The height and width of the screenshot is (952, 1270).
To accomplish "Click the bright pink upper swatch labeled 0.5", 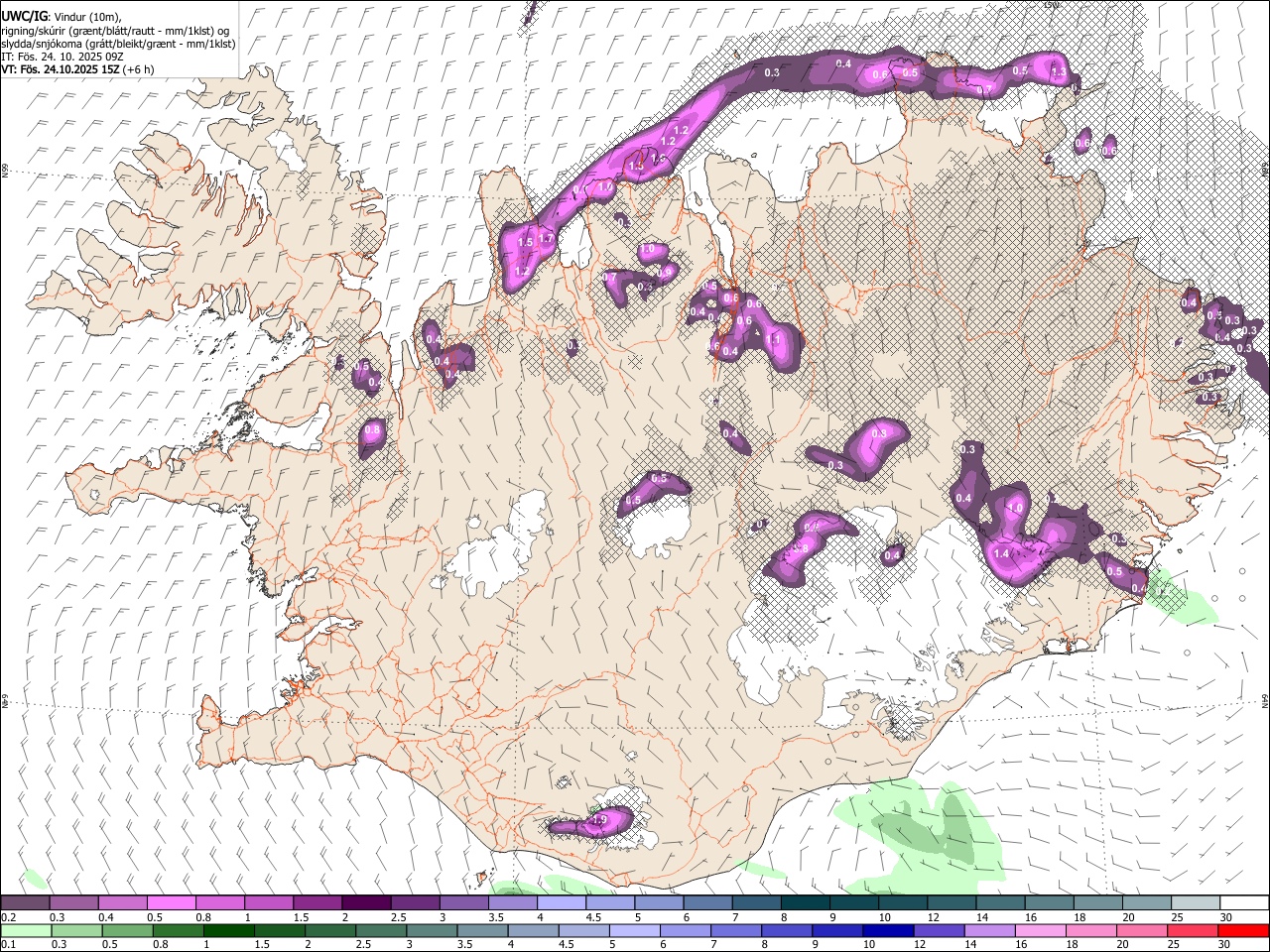I will [172, 903].
